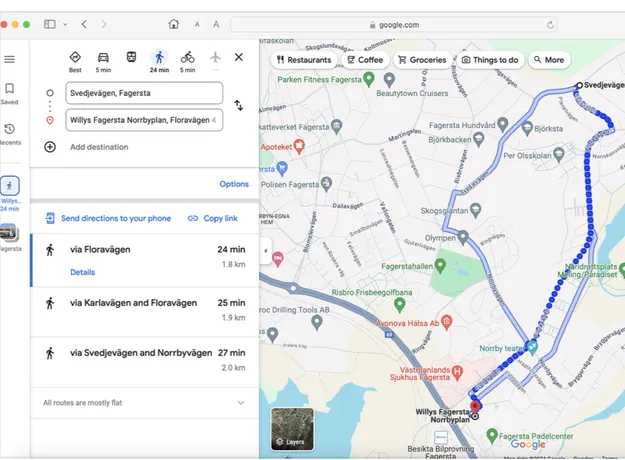Click the Olympen map pin
This screenshot has width=625, height=460.
coord(462,237)
